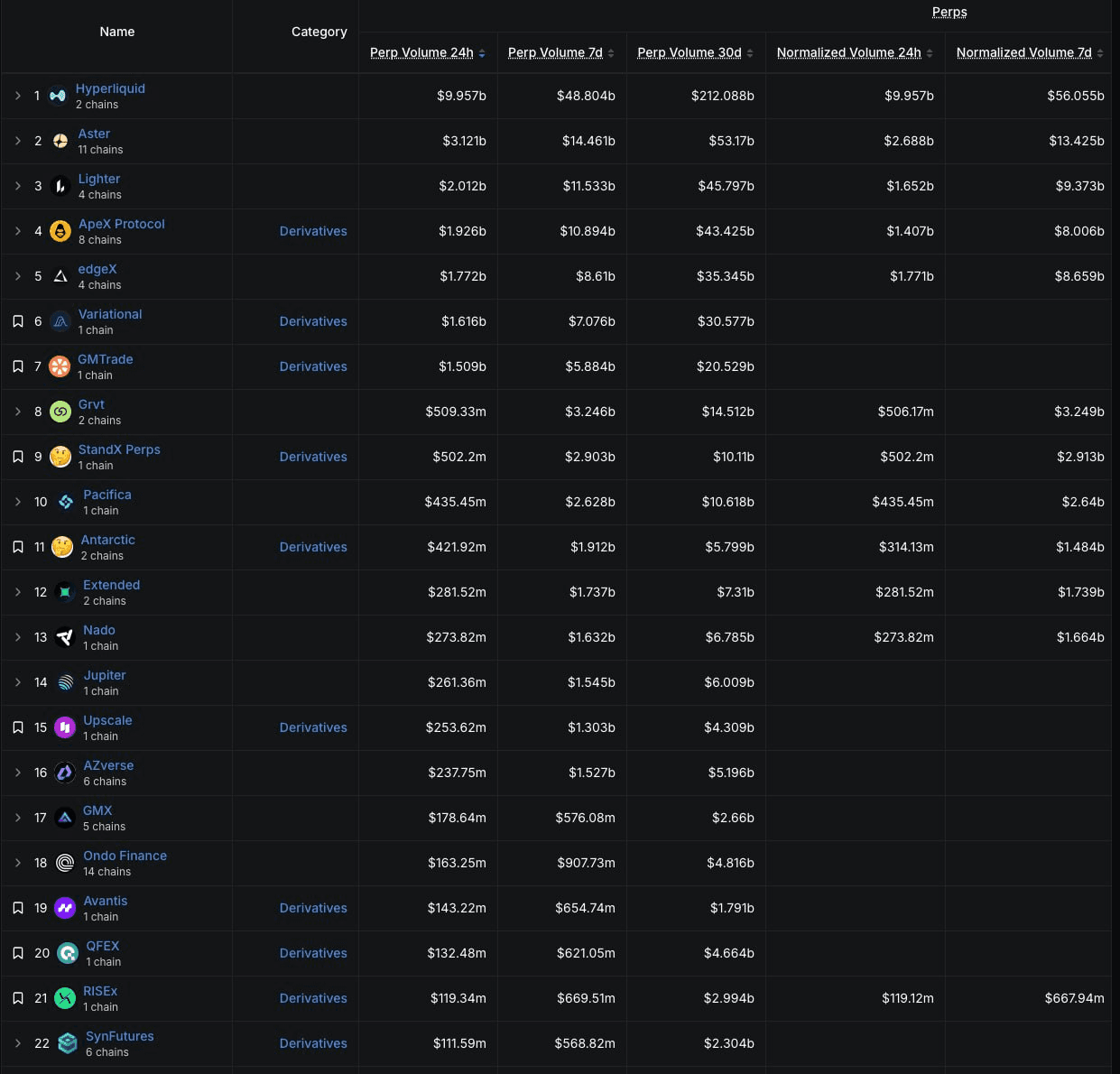The height and width of the screenshot is (1074, 1120).
Task: Click the Lighter protocol logo
Action: point(60,186)
